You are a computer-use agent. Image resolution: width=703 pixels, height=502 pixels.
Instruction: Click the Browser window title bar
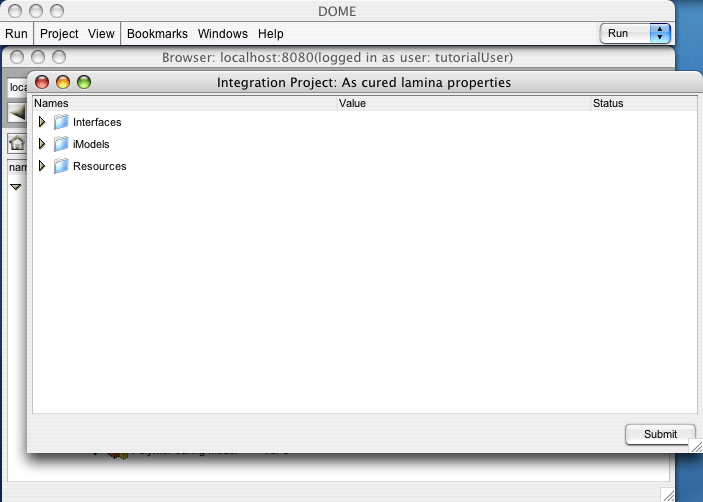[337, 57]
